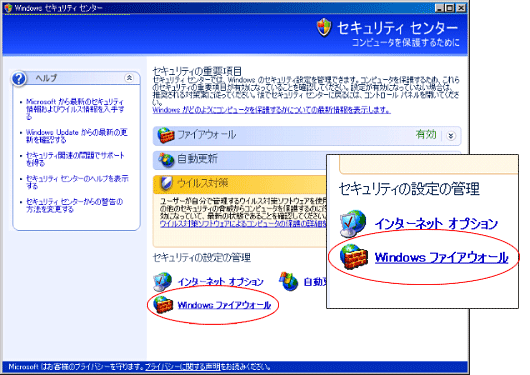The width and height of the screenshot is (530, 375).
Task: Open the ウイルス対策ソフトウェア details link
Action: coord(243,224)
